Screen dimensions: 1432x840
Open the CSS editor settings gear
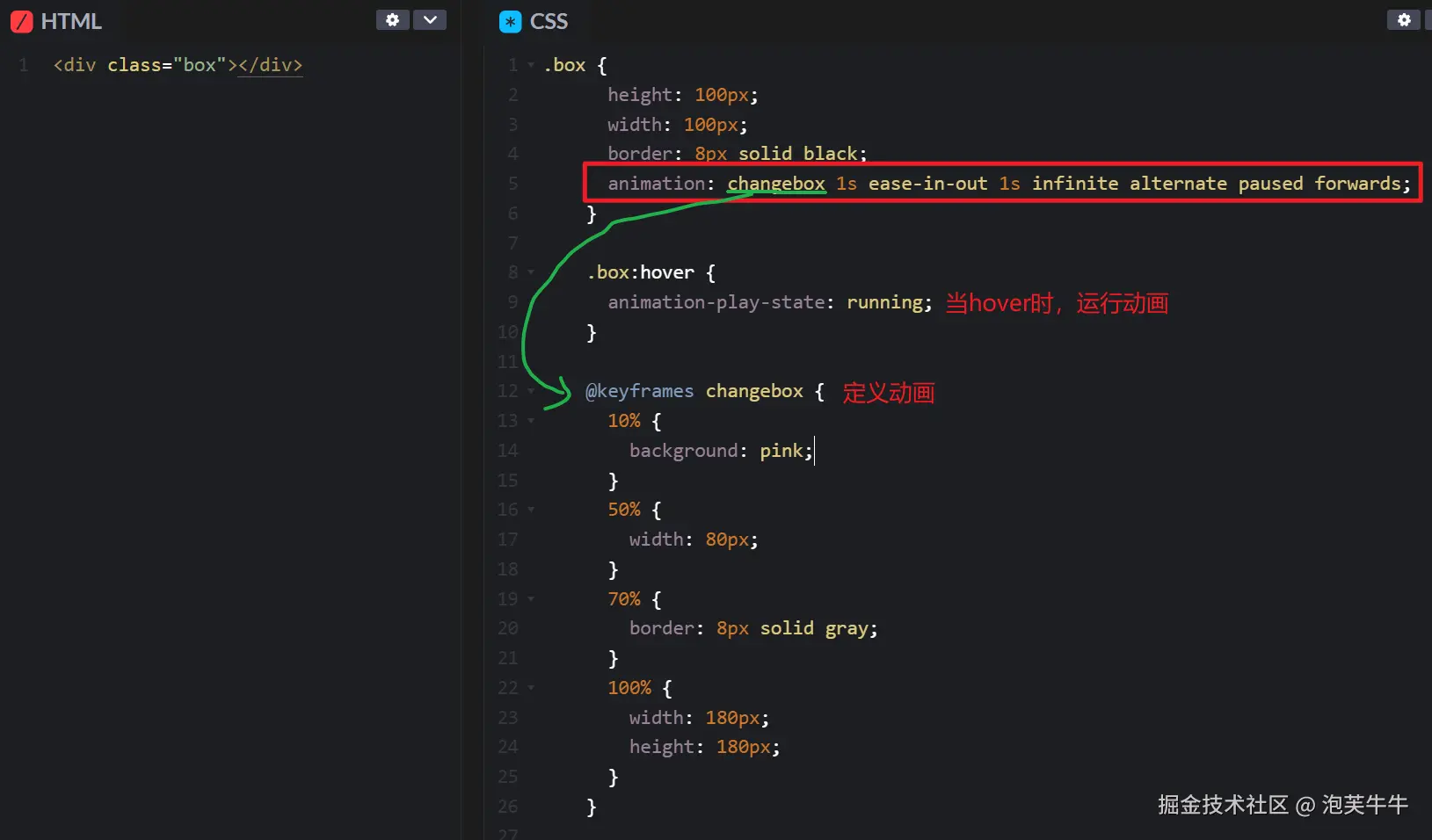(x=1404, y=19)
